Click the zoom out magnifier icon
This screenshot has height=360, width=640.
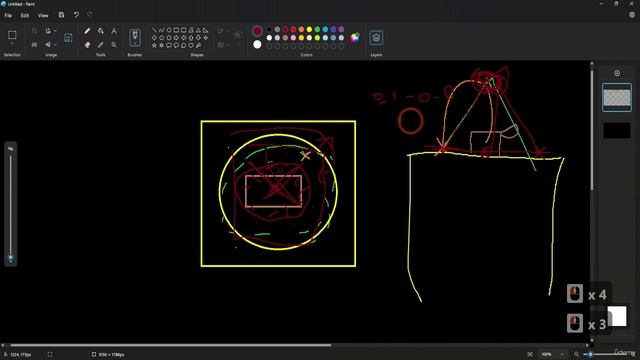pyautogui.click(x=576, y=354)
